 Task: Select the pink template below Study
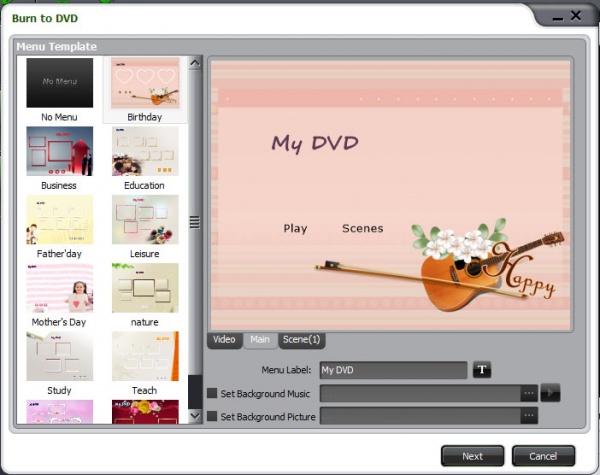pyautogui.click(x=59, y=411)
